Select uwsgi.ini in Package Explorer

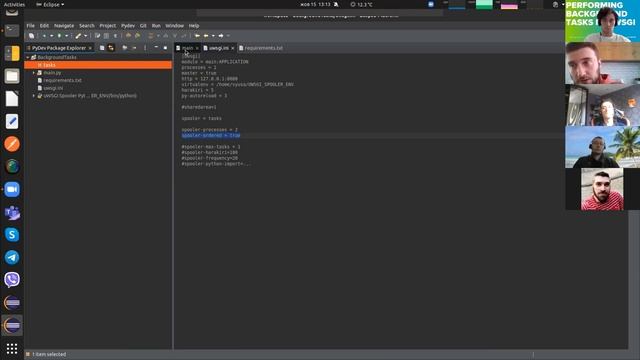coord(53,88)
